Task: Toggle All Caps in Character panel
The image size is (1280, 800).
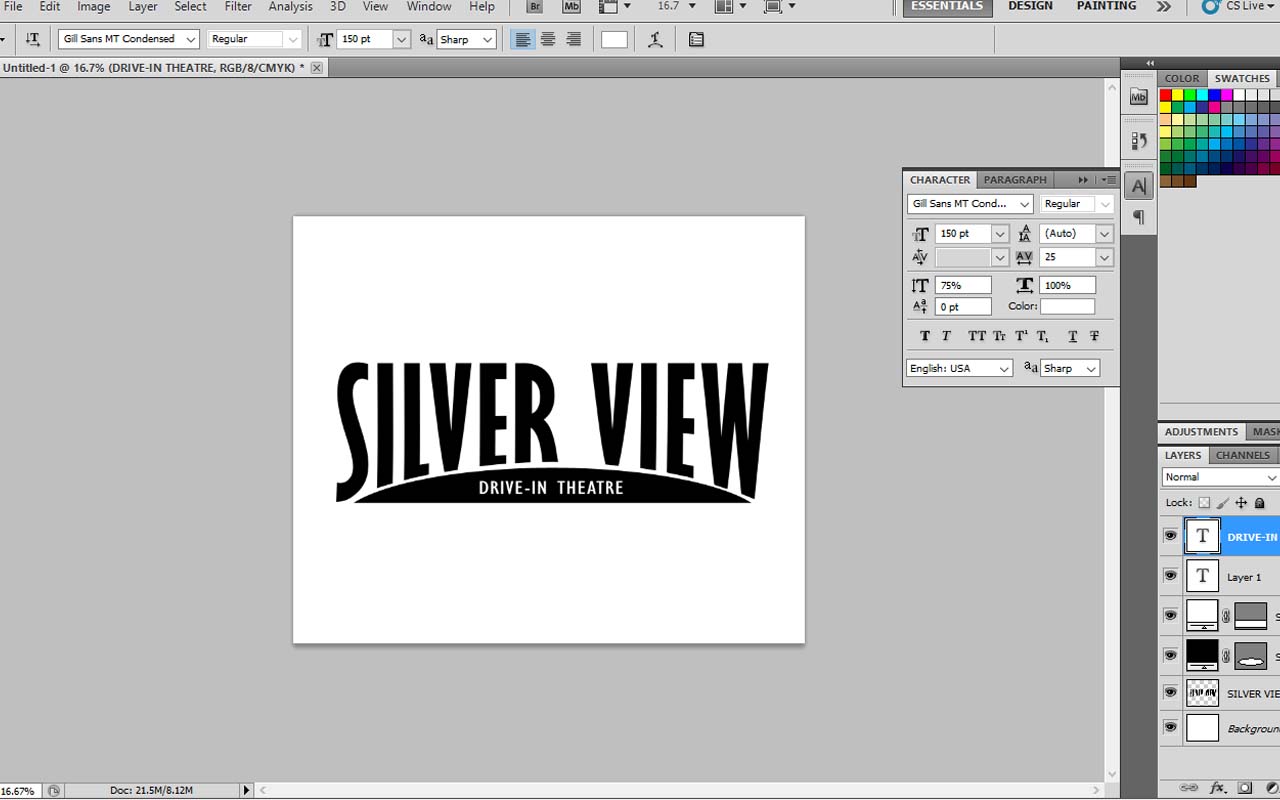Action: point(977,336)
